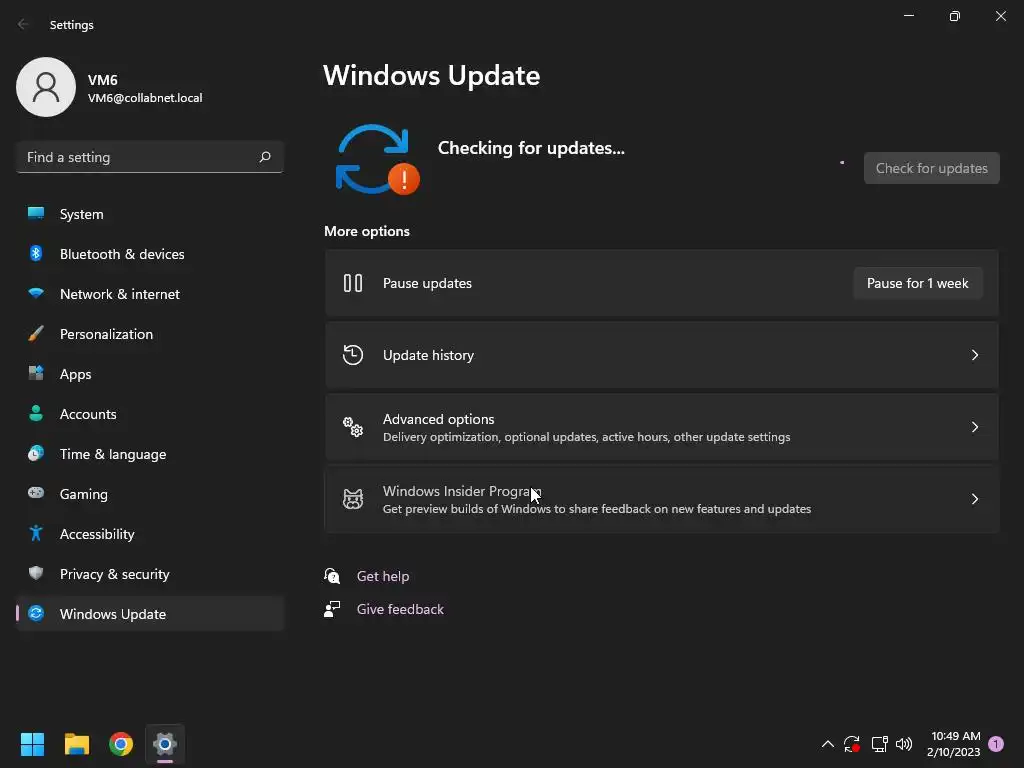Open the Windows Start menu
The image size is (1024, 768).
tap(32, 744)
